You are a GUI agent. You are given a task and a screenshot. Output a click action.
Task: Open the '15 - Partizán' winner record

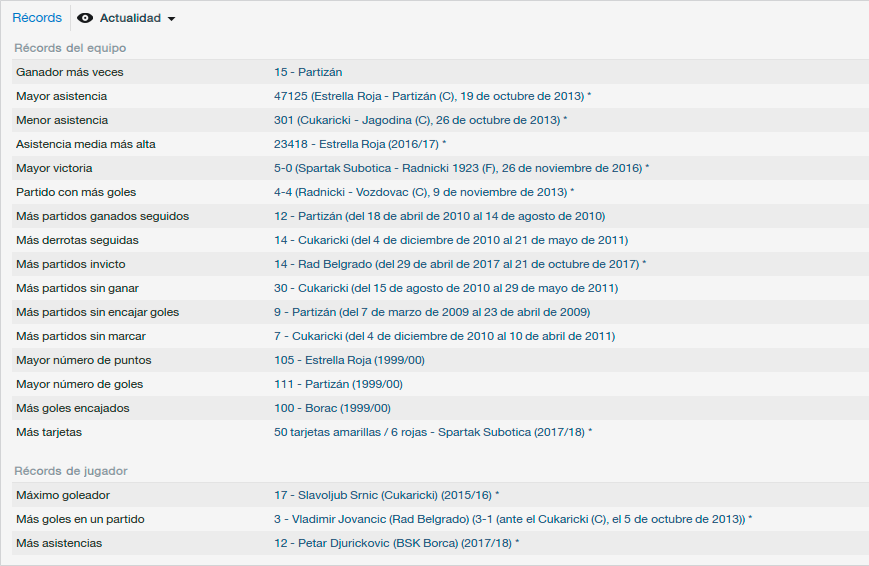[x=308, y=72]
